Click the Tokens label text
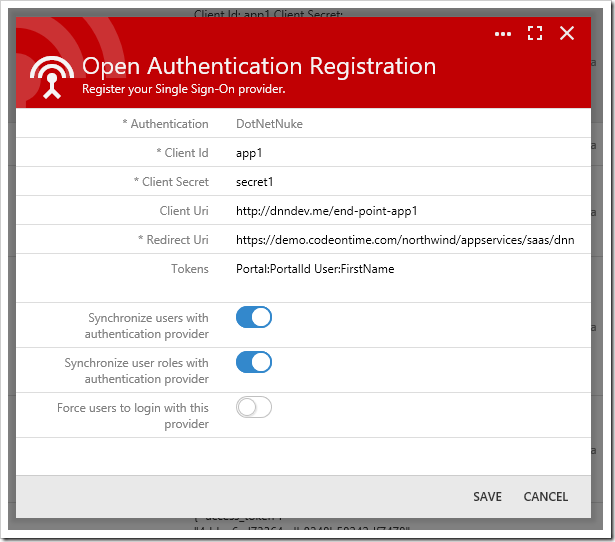The width and height of the screenshot is (615, 542). pos(190,269)
